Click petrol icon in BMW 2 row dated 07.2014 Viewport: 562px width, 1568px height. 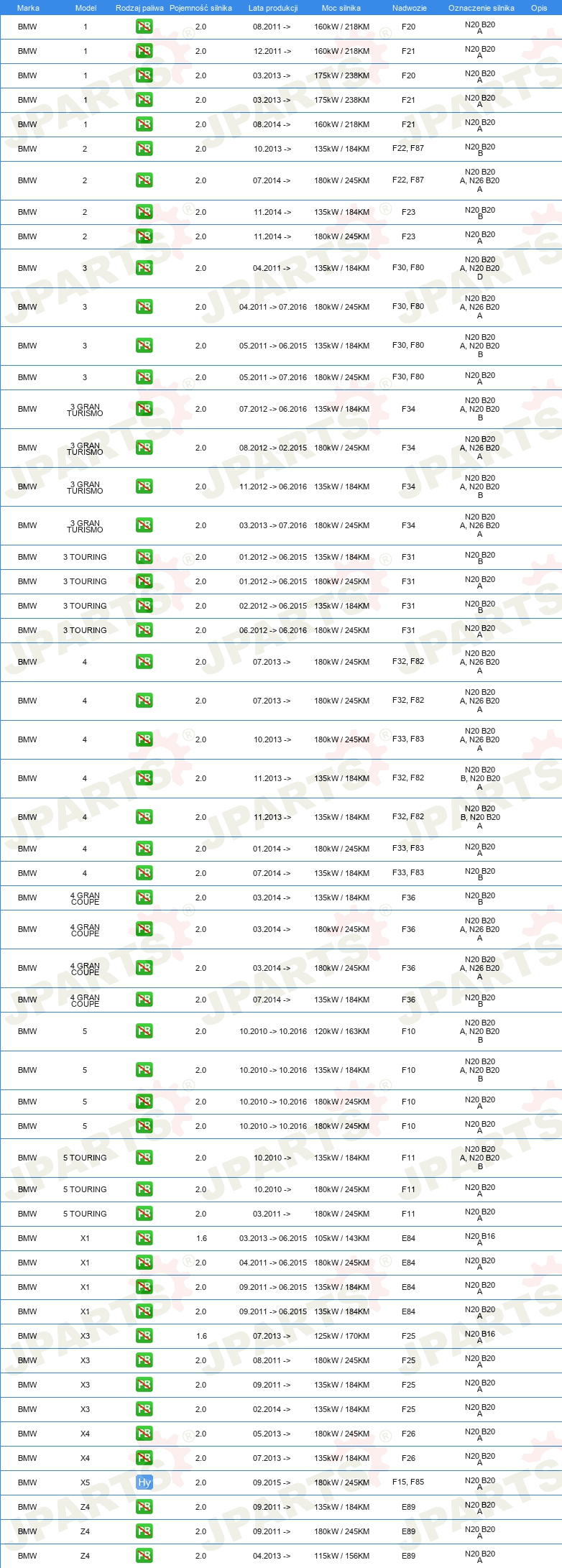click(x=144, y=180)
